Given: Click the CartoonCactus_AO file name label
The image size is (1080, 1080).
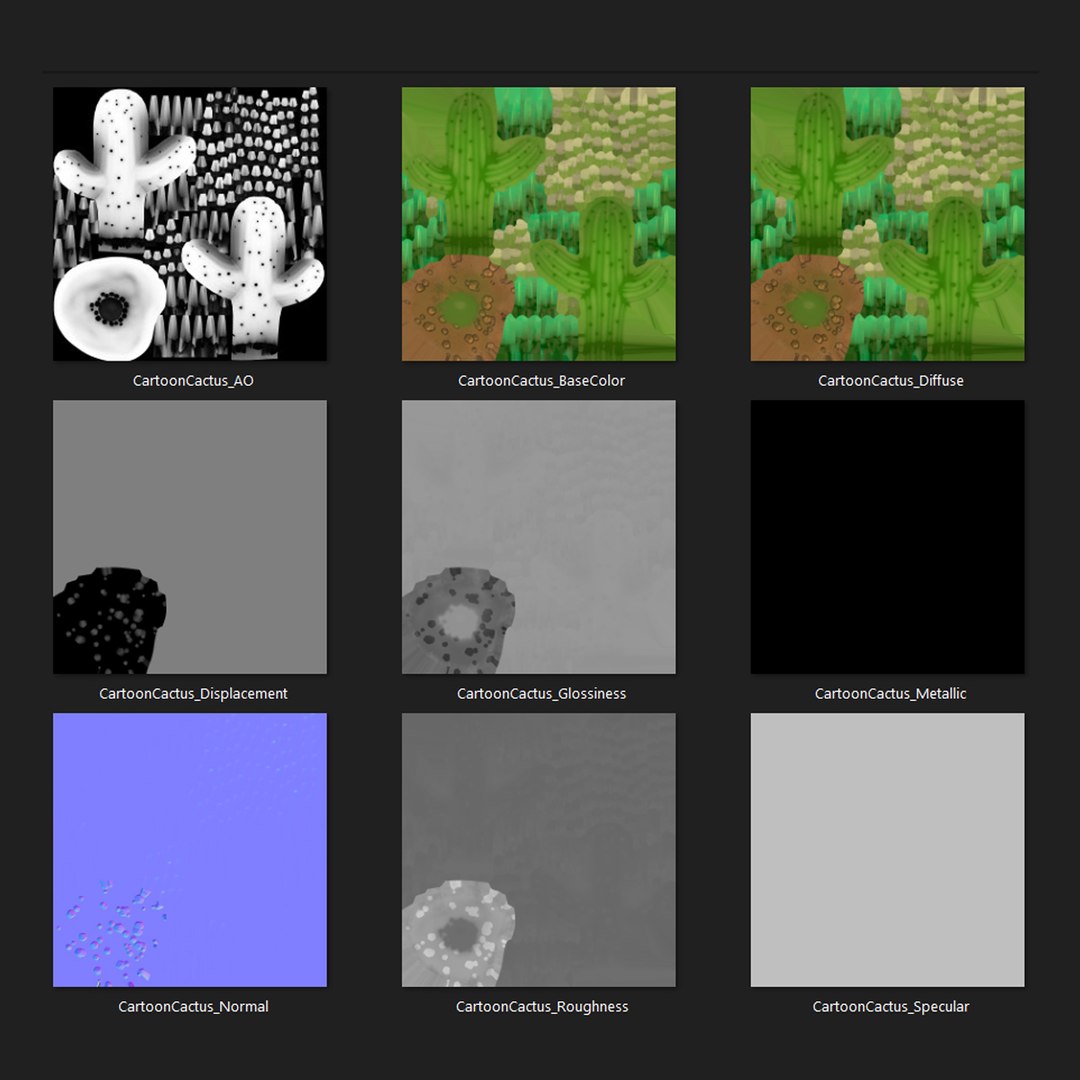Looking at the screenshot, I should [194, 380].
